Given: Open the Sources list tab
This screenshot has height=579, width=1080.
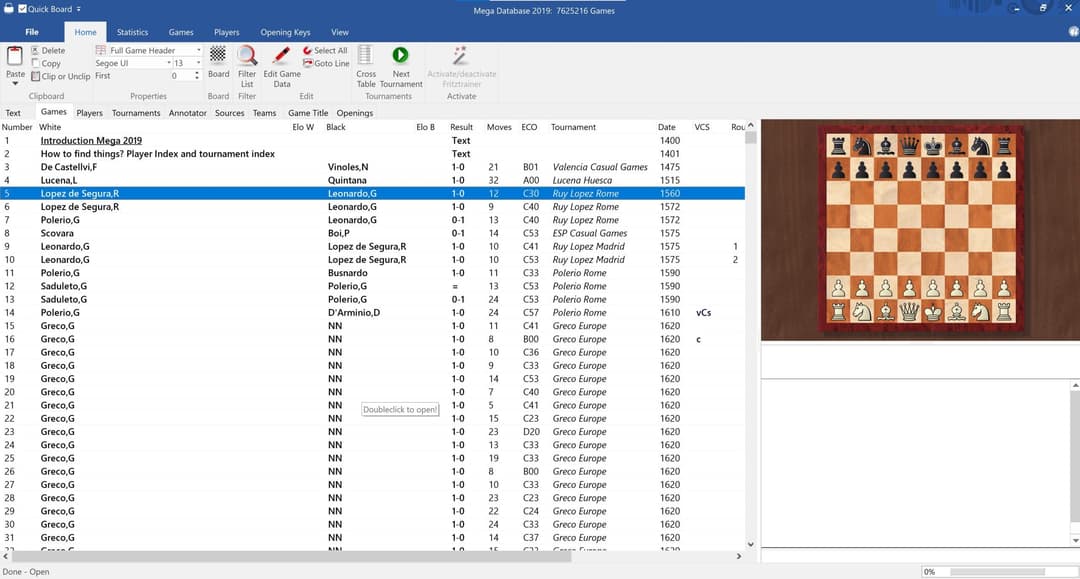Looking at the screenshot, I should coord(229,113).
